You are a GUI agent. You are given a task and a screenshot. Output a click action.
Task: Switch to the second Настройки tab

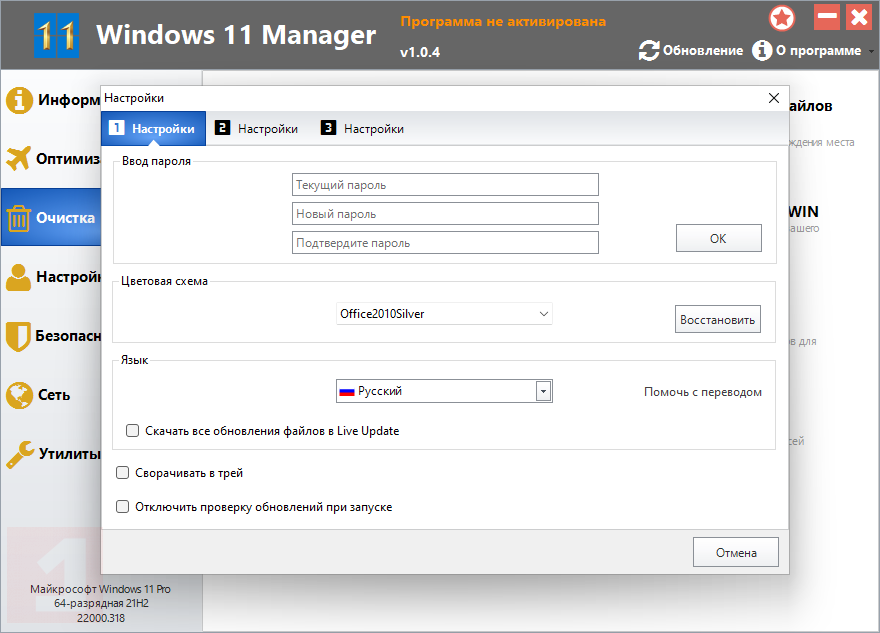point(257,128)
